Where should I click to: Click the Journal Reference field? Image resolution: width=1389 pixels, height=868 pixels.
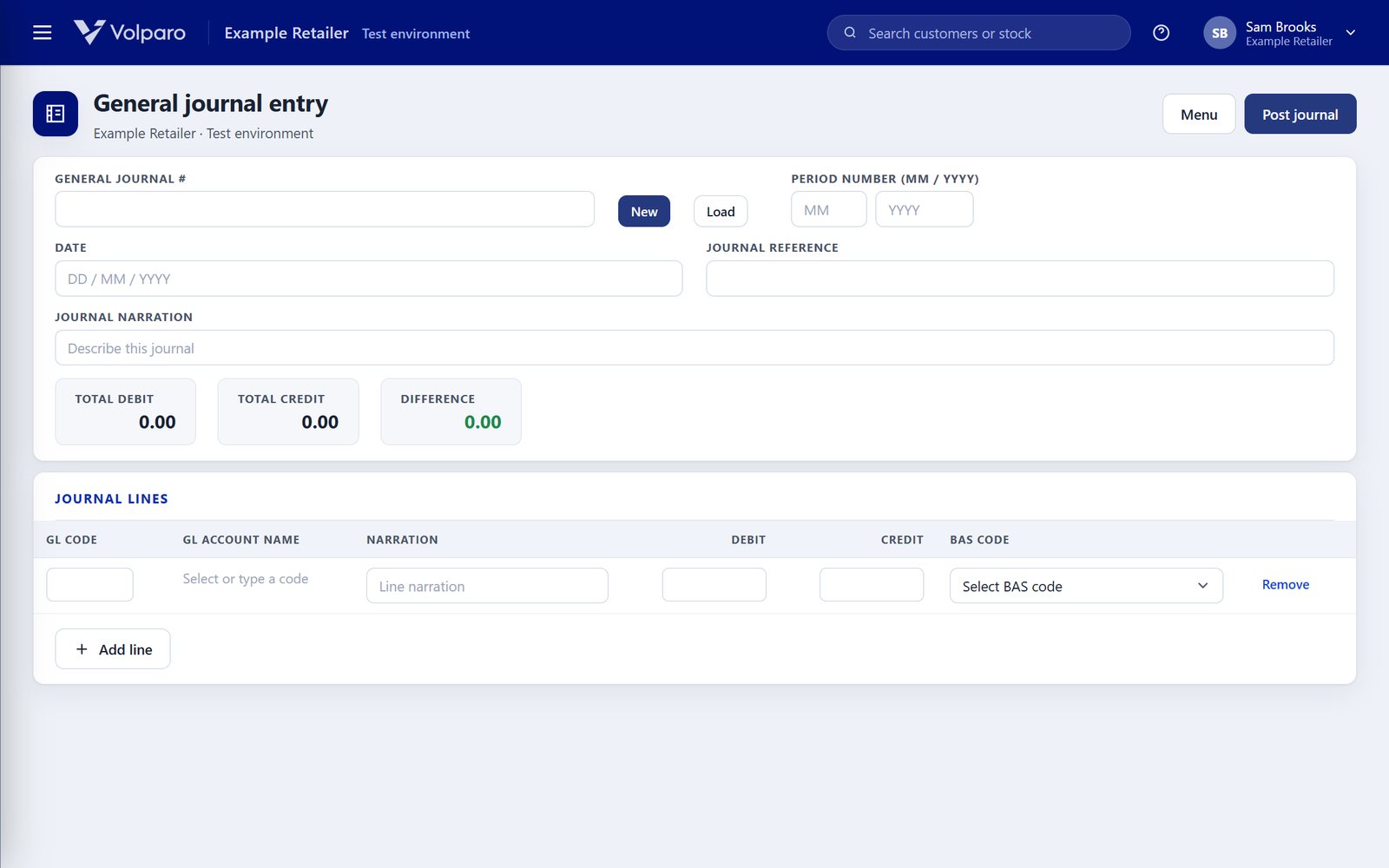pos(1020,279)
